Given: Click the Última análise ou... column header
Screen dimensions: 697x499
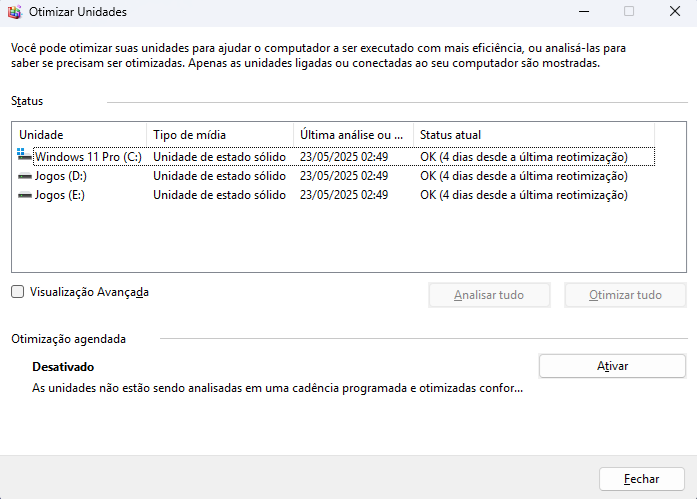Looking at the screenshot, I should [x=353, y=135].
